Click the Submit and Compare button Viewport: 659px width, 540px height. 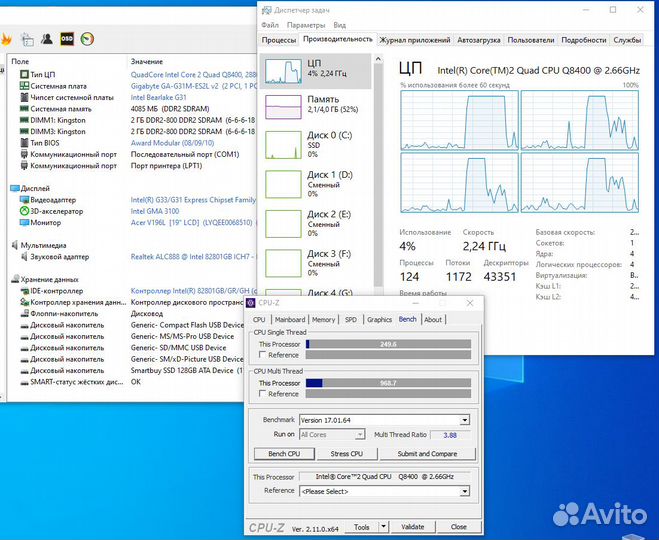click(x=427, y=454)
